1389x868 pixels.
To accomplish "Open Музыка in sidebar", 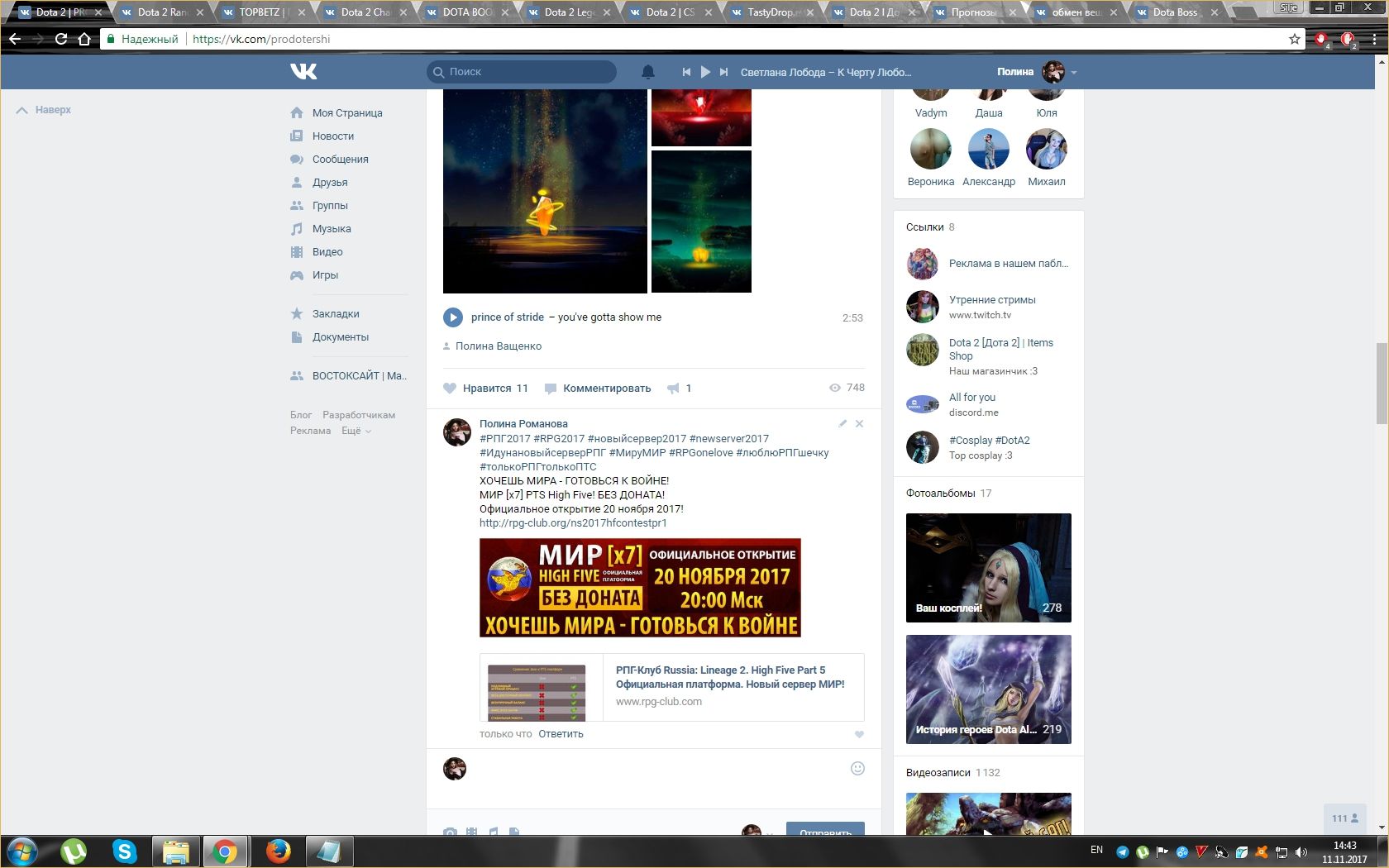I will (332, 228).
